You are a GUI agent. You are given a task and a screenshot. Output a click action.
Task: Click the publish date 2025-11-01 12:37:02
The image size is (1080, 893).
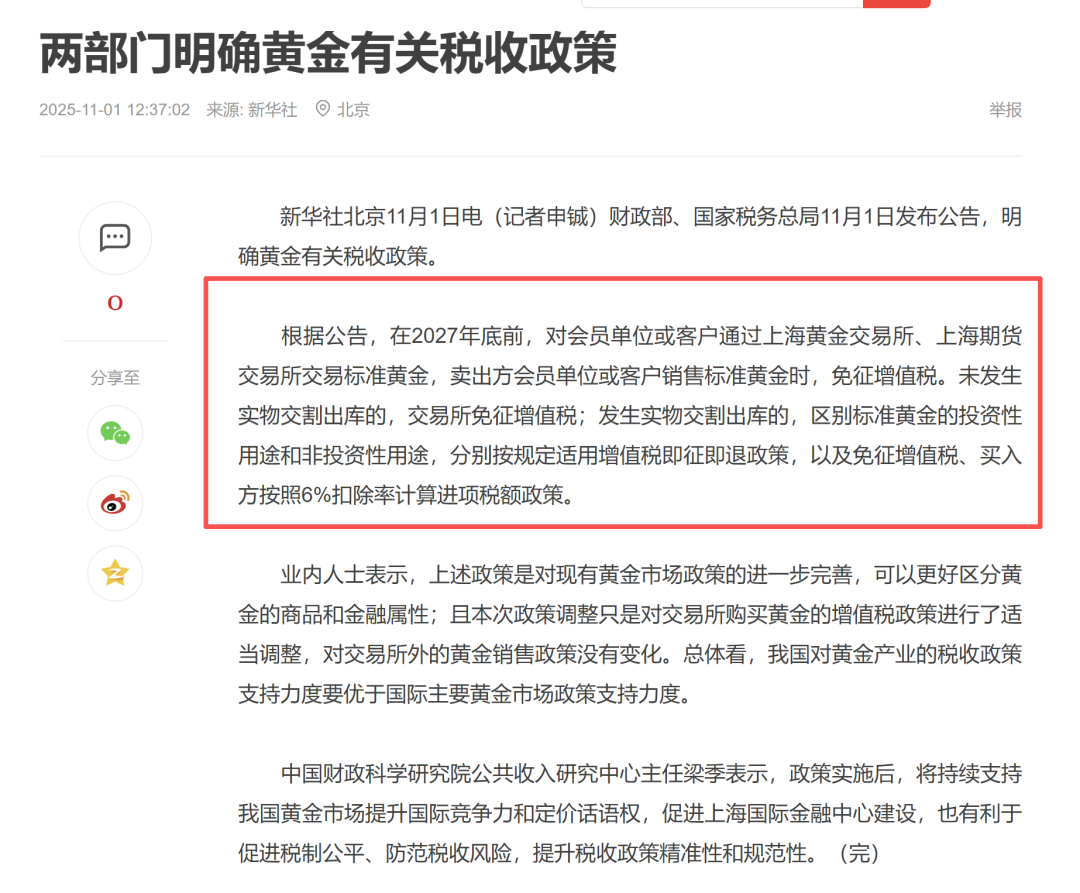click(113, 109)
